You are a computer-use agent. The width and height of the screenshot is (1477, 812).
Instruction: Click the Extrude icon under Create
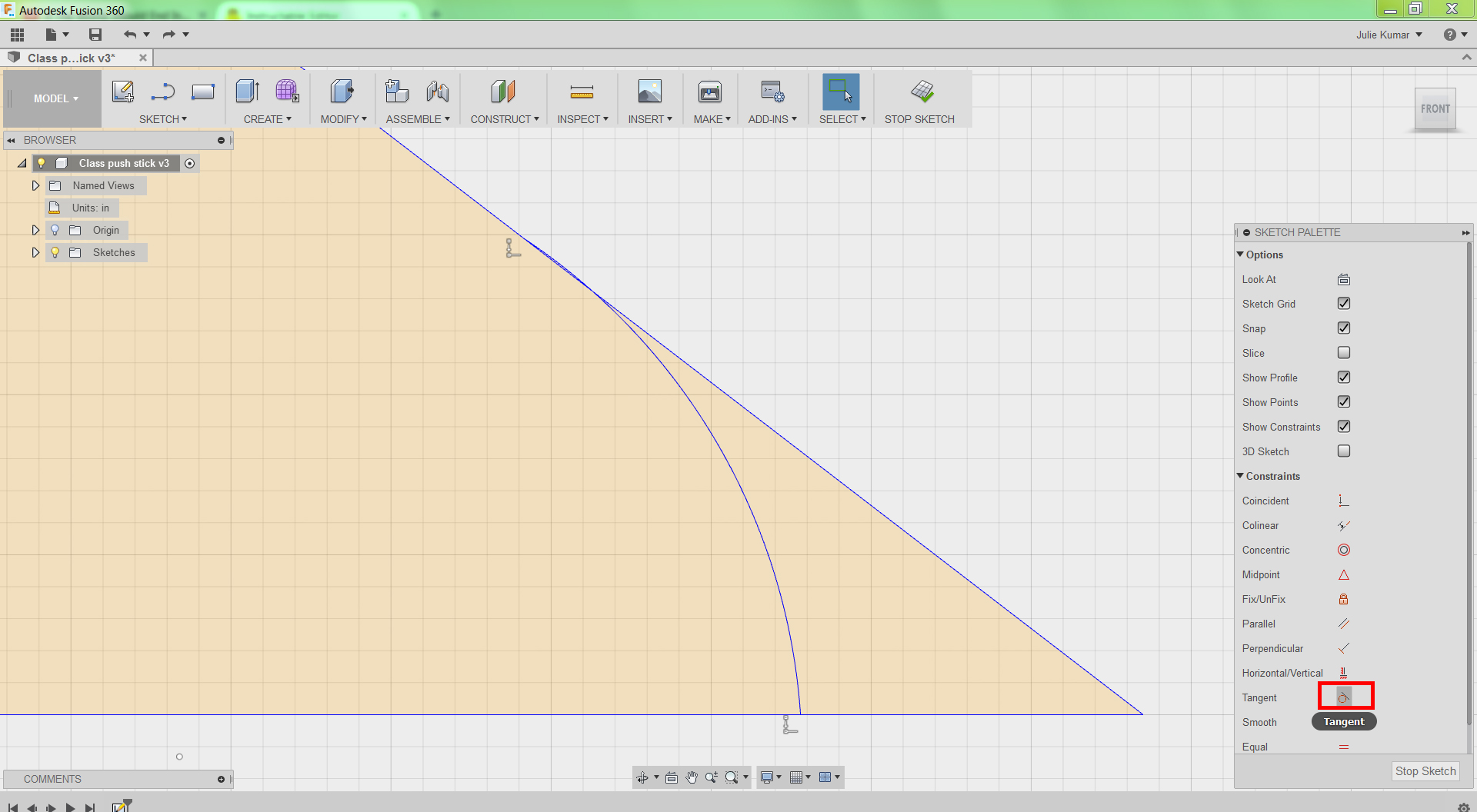[248, 92]
